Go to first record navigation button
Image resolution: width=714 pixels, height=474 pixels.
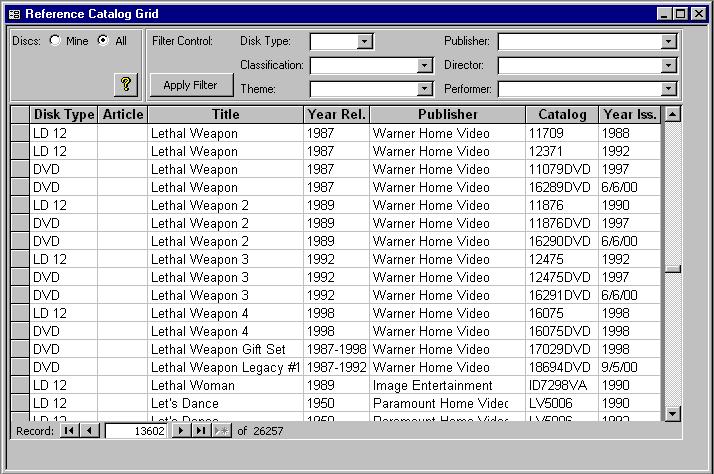69,431
